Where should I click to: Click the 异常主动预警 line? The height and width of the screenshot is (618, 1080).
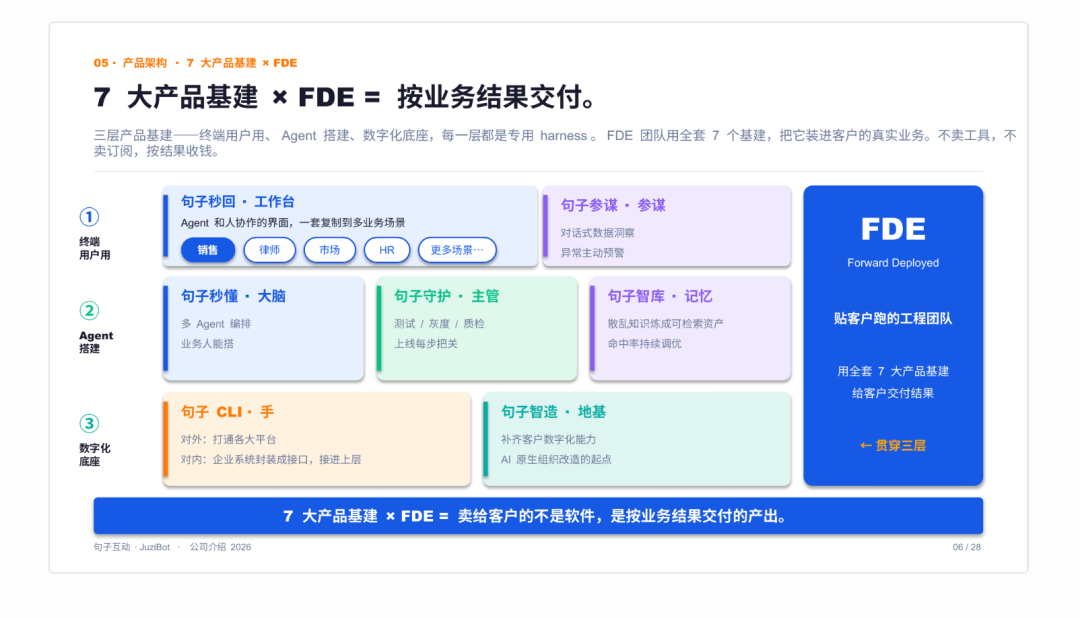[x=592, y=253]
